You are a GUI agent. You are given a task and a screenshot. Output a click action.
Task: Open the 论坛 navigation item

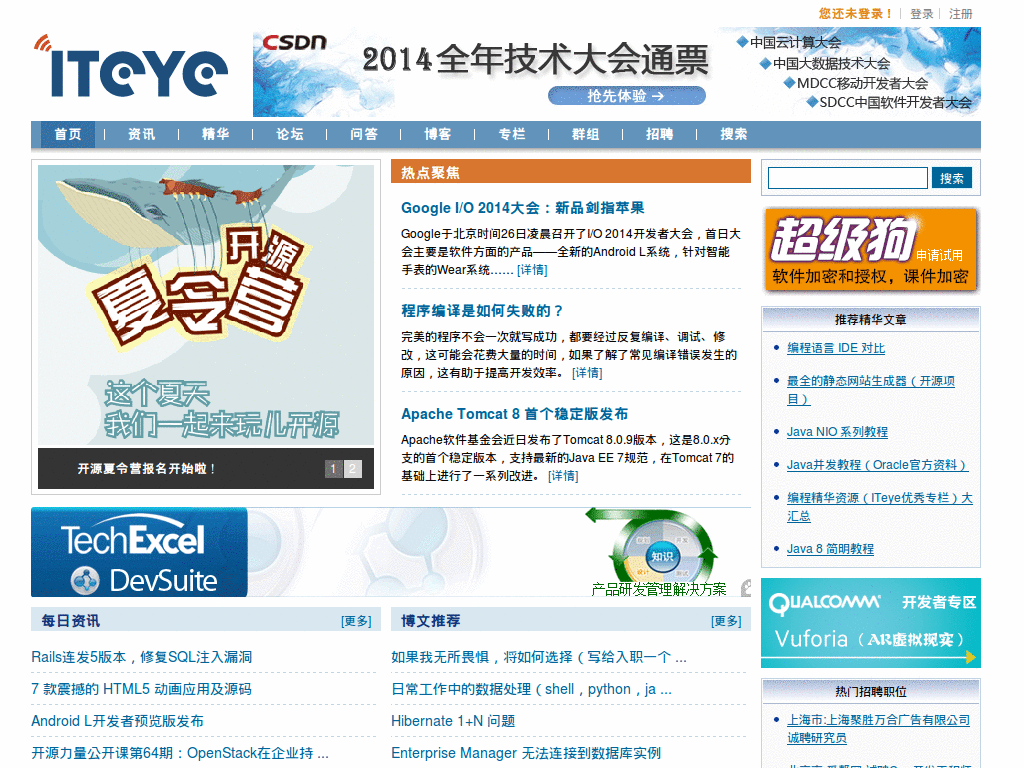pos(289,134)
